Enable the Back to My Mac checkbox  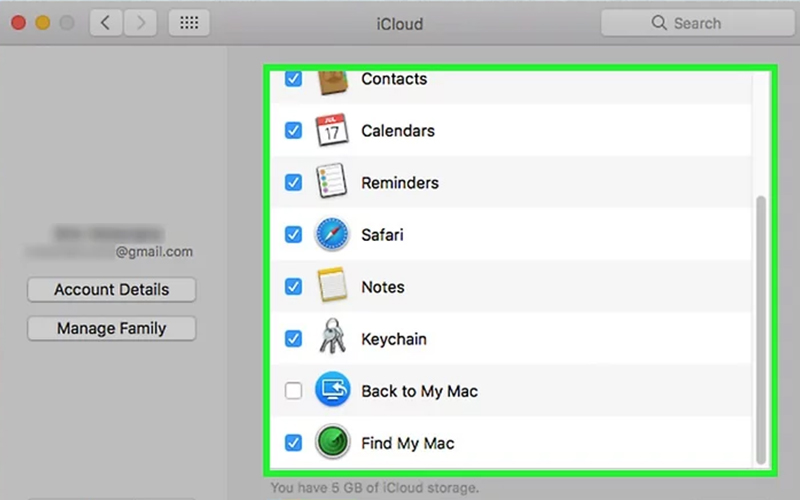point(293,391)
